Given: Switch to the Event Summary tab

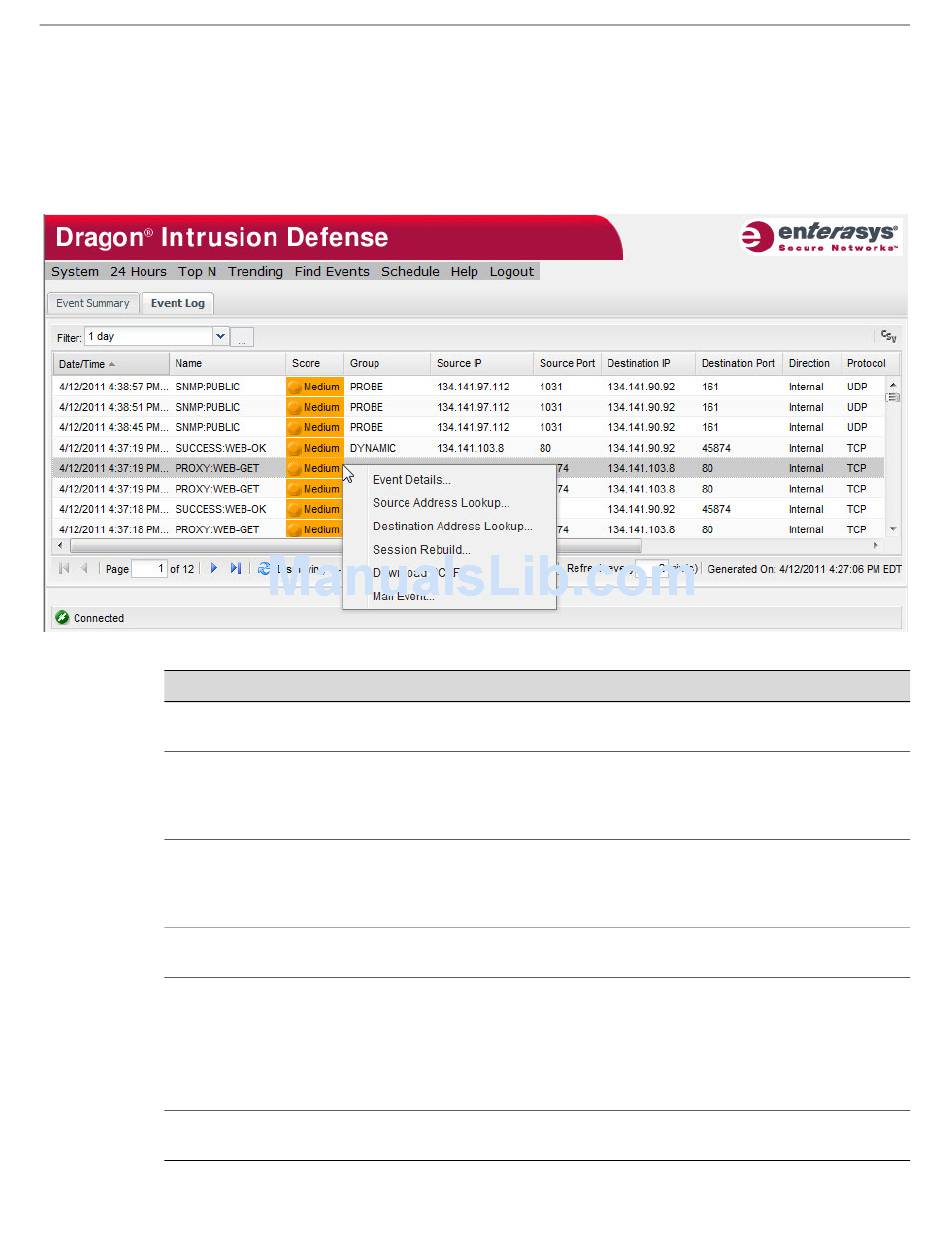Looking at the screenshot, I should pos(93,303).
